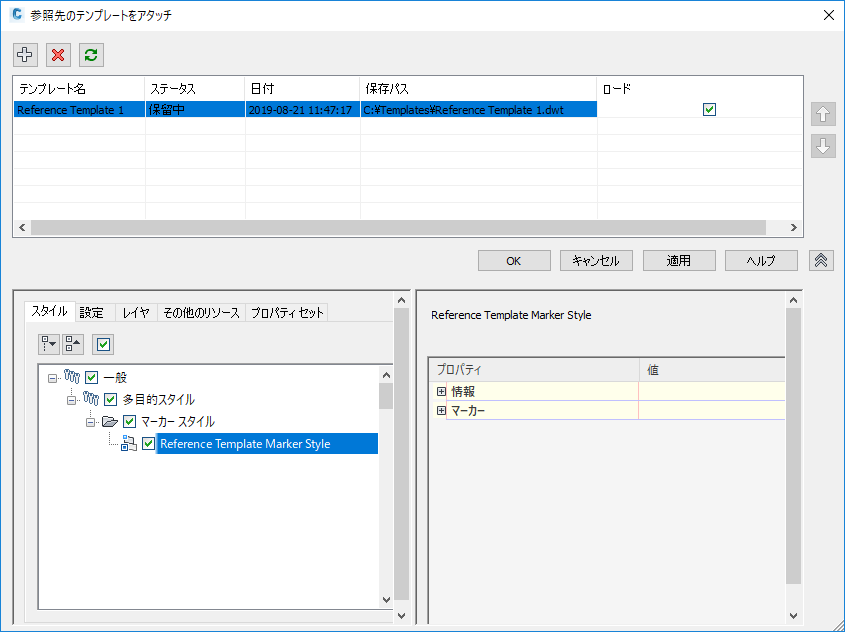Click the 値 column header
The height and width of the screenshot is (632, 845).
(712, 370)
